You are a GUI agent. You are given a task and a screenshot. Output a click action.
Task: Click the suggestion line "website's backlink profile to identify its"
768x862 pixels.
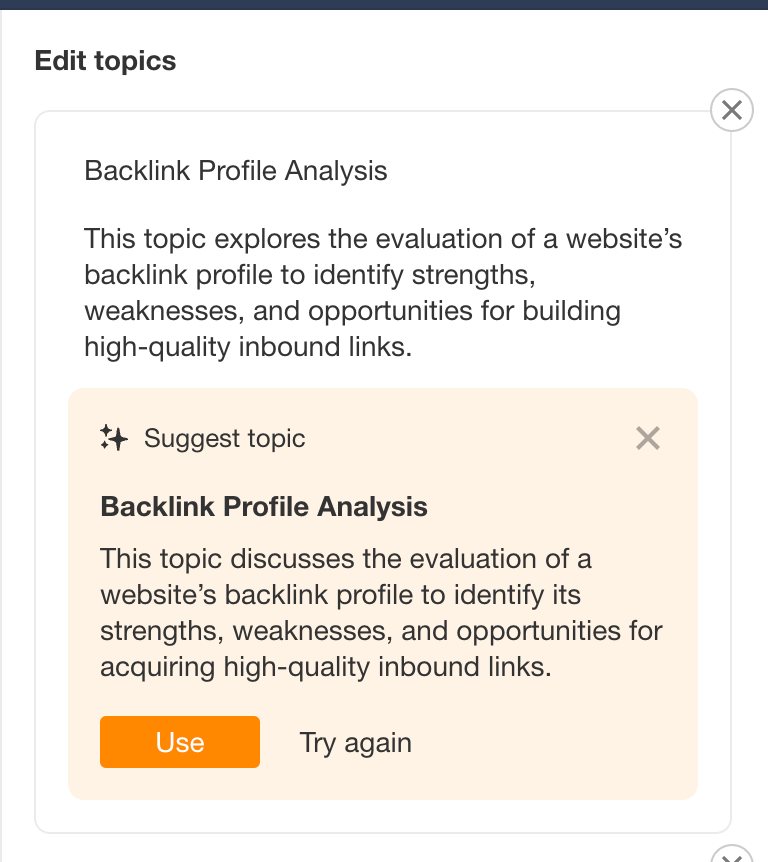click(341, 595)
